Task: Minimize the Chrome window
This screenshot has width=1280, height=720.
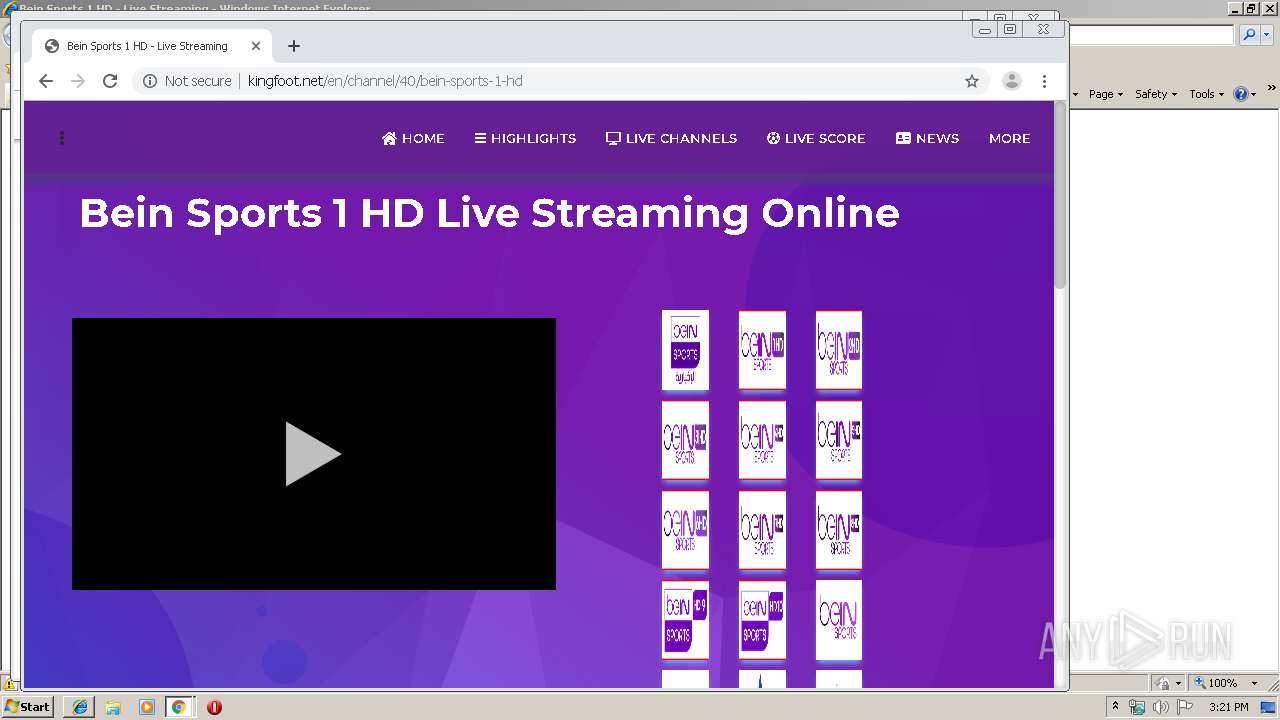Action: [985, 30]
